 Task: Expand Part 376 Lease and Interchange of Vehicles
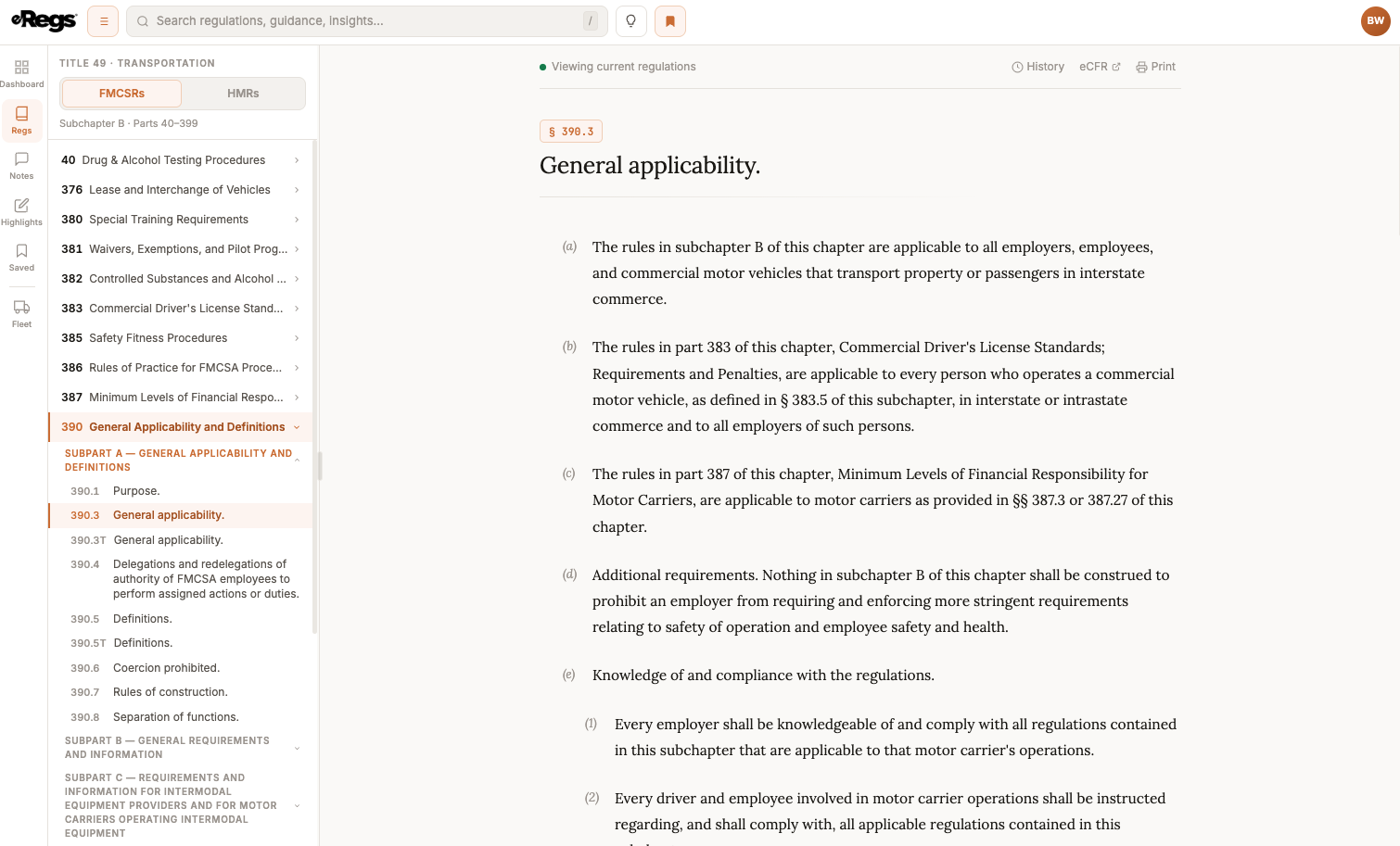[x=180, y=190]
